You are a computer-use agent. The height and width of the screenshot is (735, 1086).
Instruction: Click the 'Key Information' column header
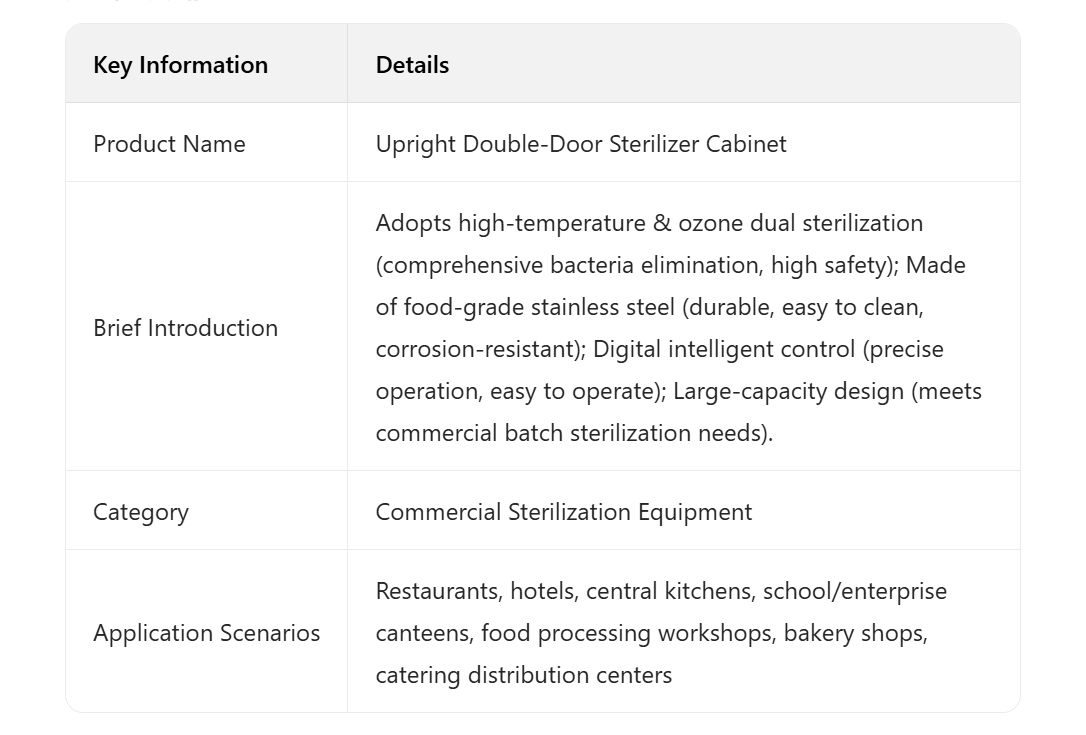point(180,65)
